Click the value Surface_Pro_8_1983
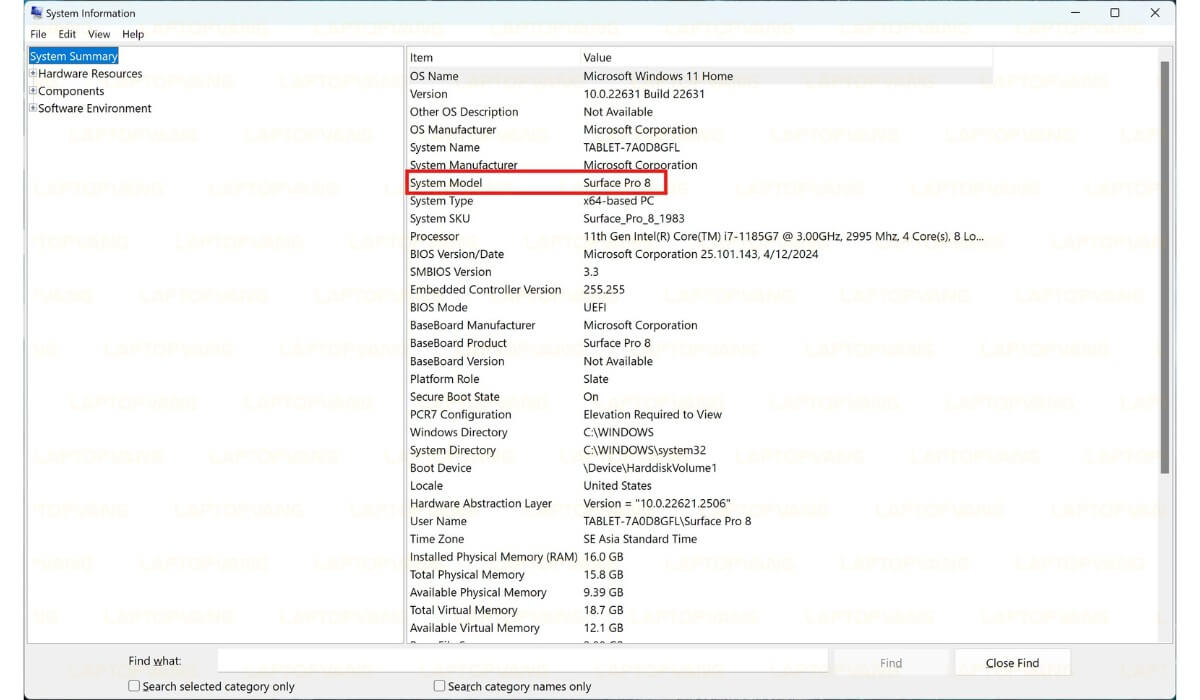Image resolution: width=1200 pixels, height=700 pixels. 634,219
